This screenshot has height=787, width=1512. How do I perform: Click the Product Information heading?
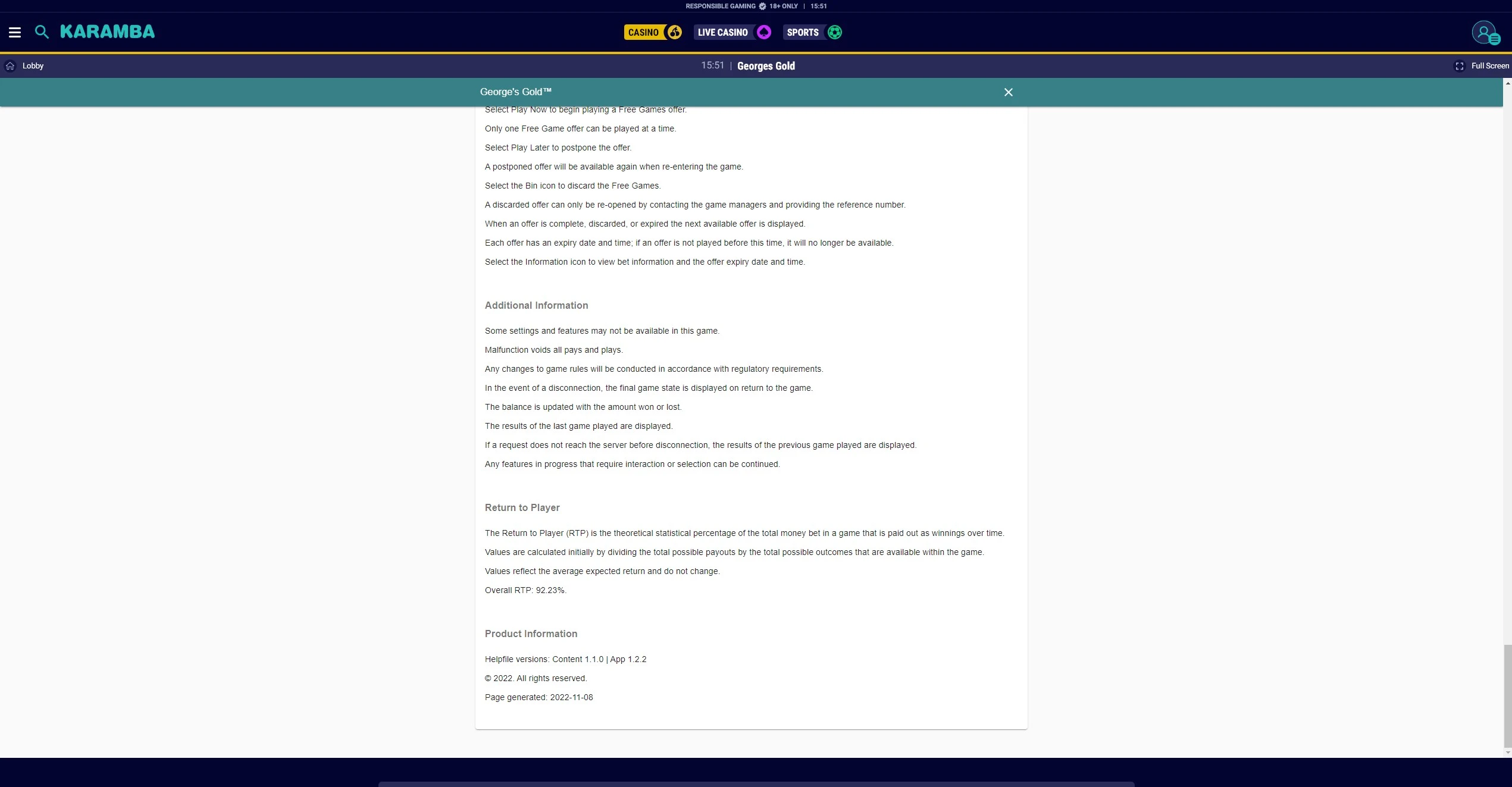point(531,634)
